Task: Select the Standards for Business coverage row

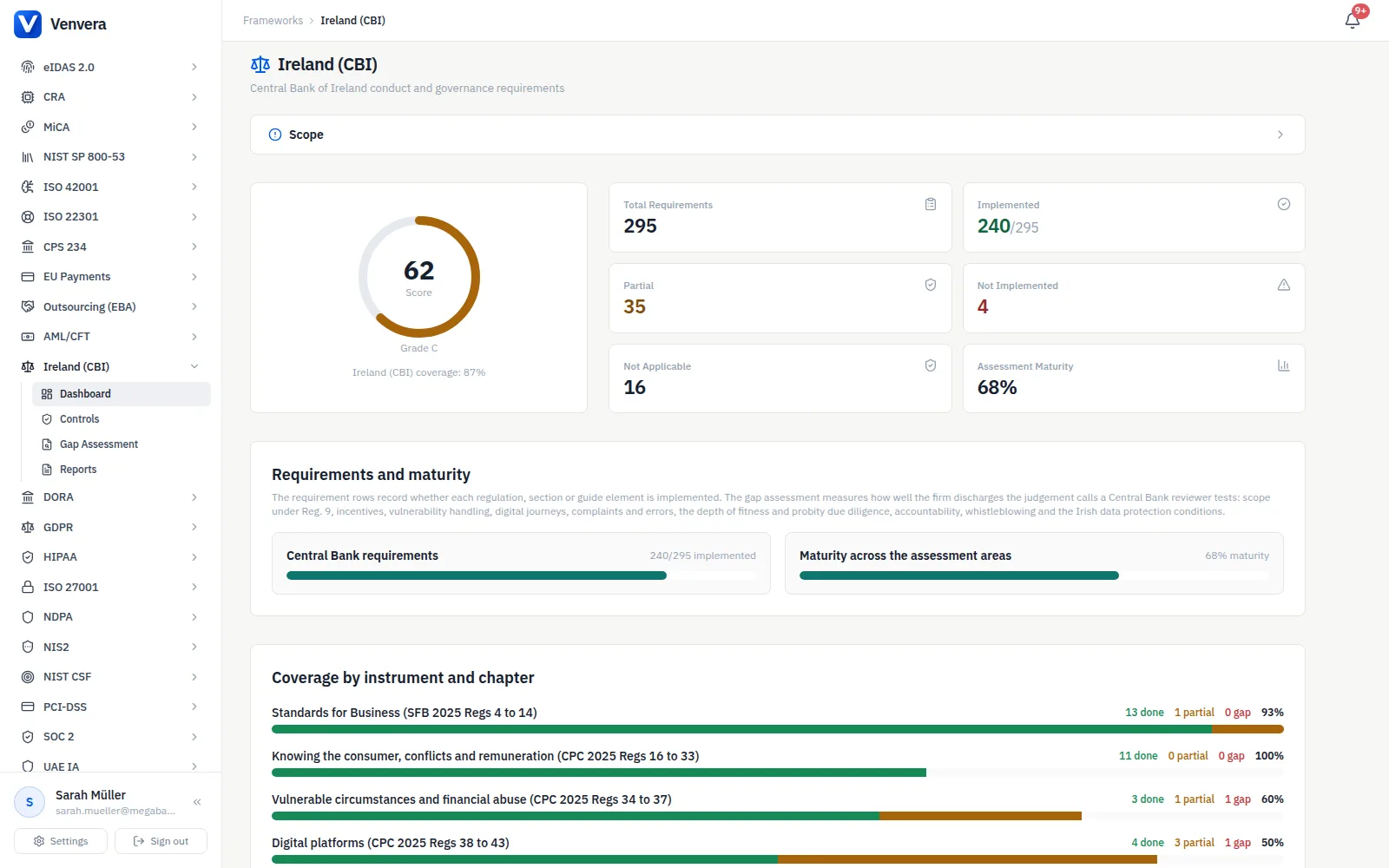Action: (x=778, y=720)
